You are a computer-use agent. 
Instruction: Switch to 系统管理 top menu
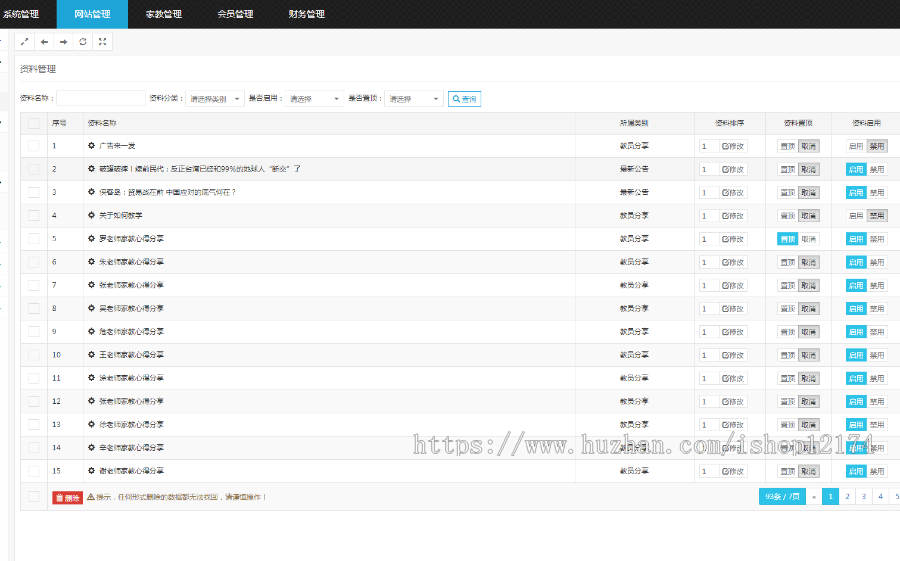(21, 14)
